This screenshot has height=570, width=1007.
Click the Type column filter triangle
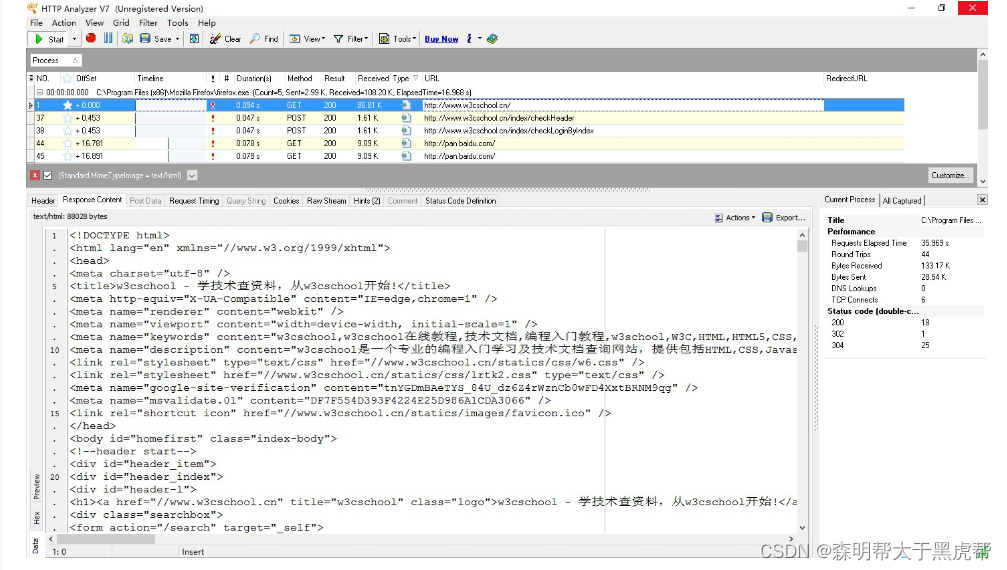point(416,78)
